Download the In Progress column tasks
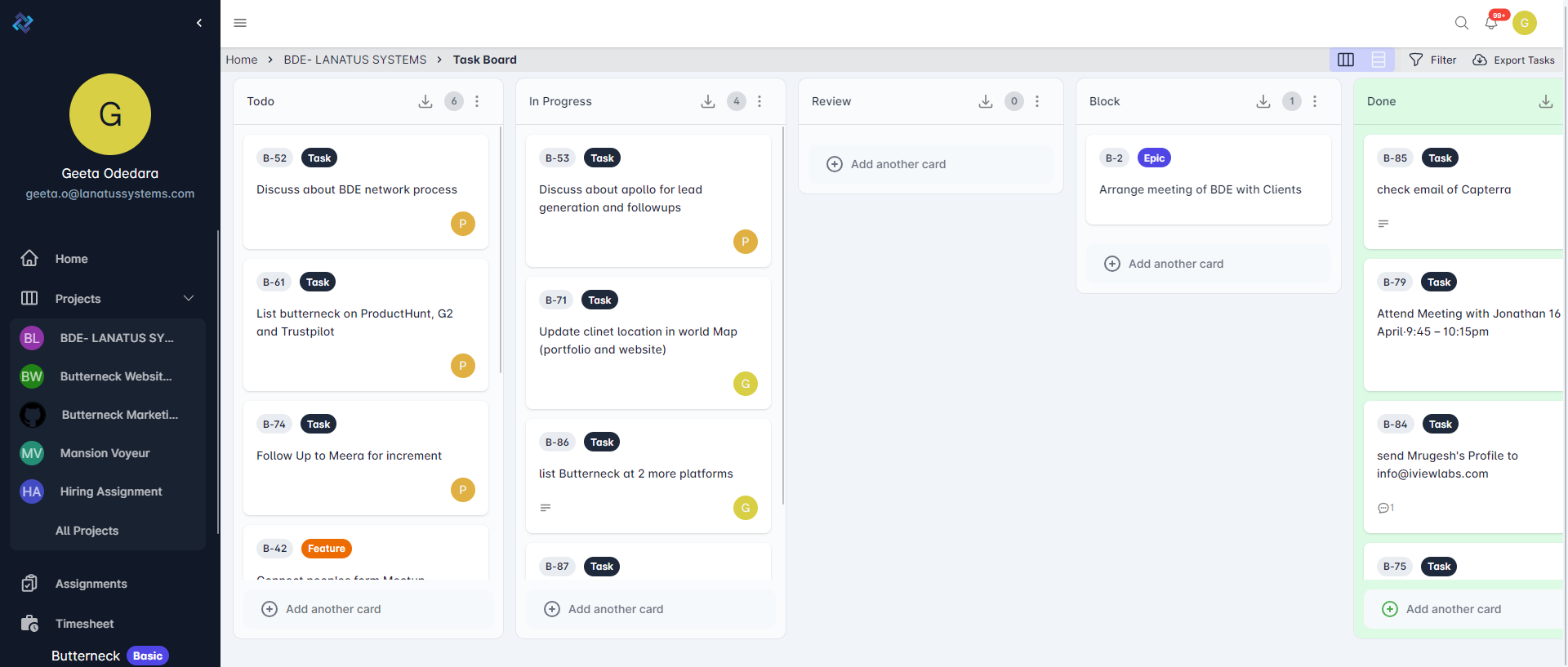 [x=708, y=101]
